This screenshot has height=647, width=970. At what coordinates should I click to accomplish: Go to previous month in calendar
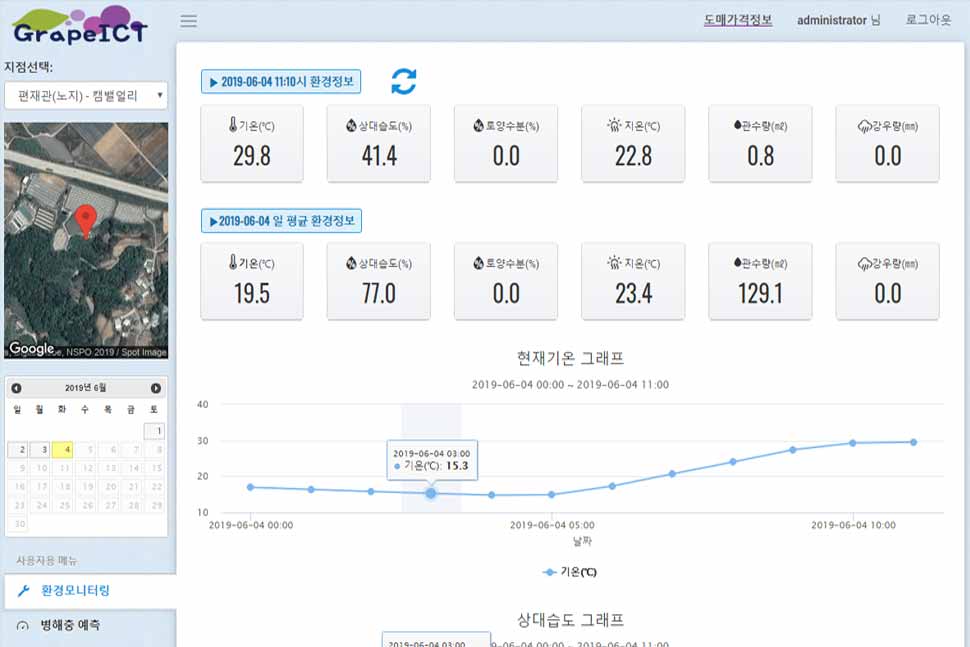16,388
